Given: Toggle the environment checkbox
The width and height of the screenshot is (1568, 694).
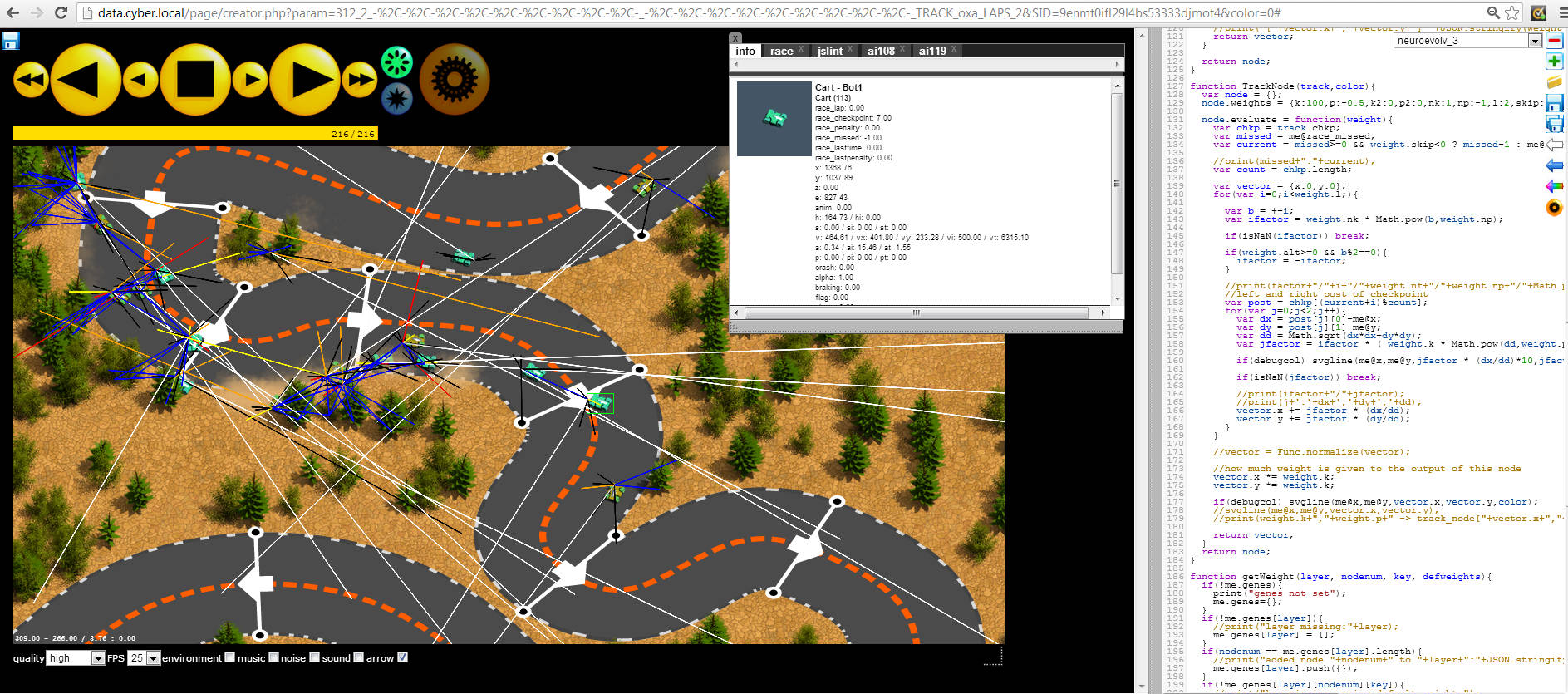Looking at the screenshot, I should click(x=230, y=657).
